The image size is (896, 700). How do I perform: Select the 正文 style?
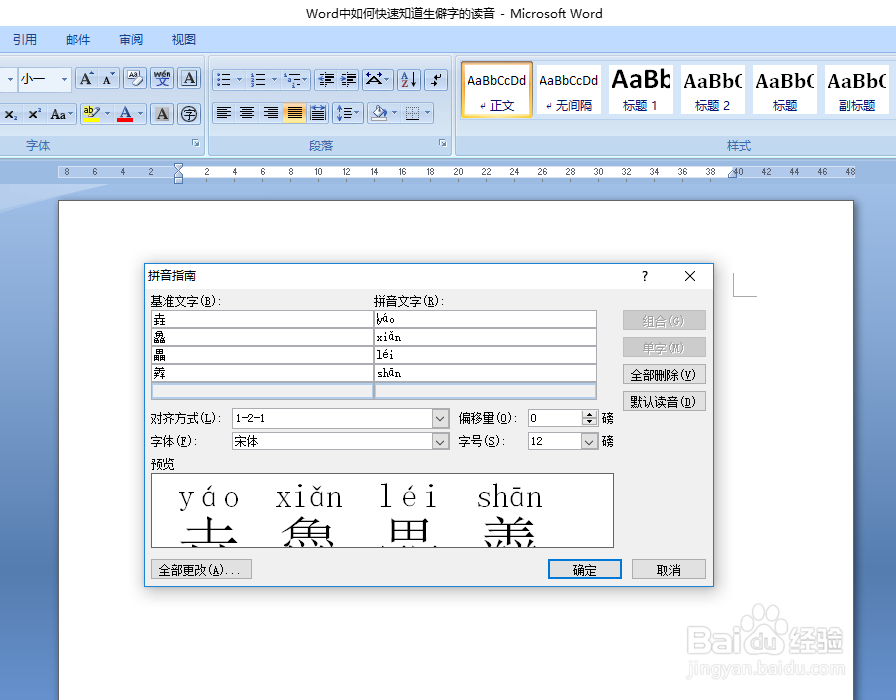coord(497,90)
